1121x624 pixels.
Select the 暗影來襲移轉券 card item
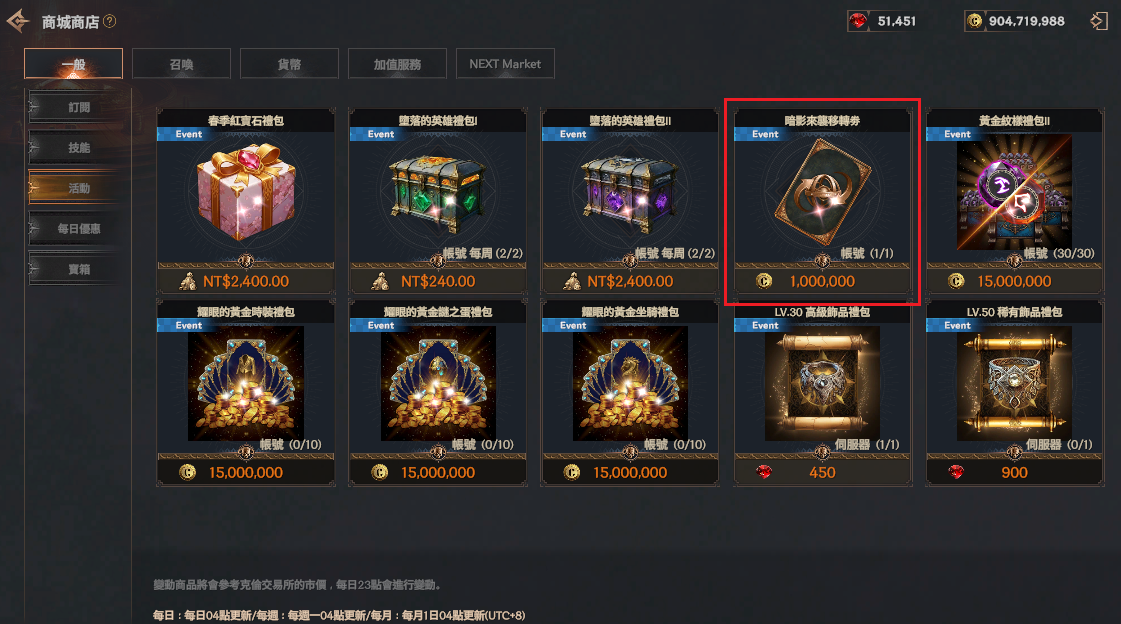822,191
